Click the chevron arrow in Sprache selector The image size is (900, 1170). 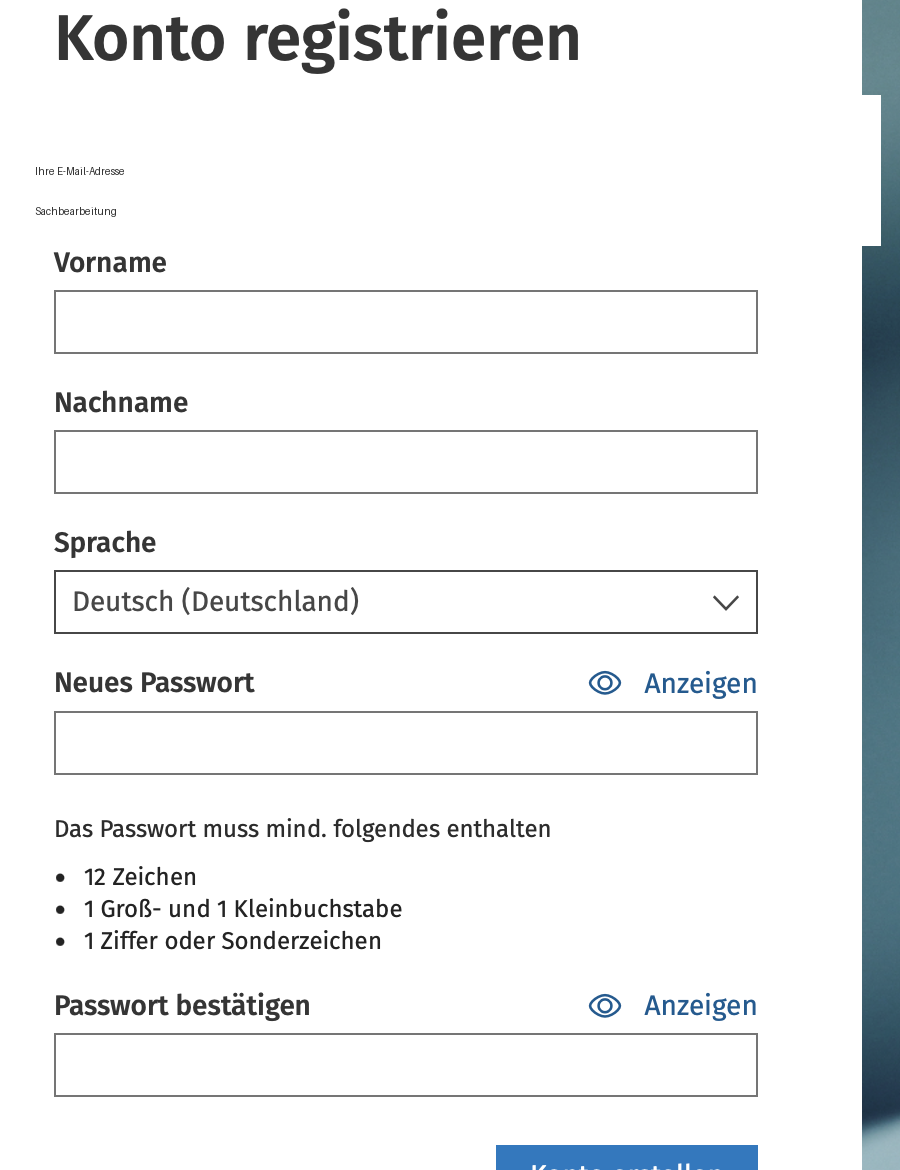tap(725, 603)
